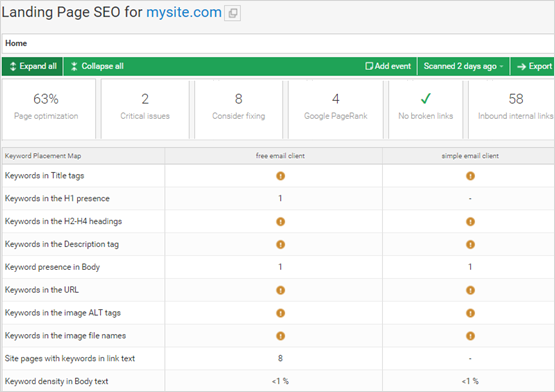Click the simple email client column header
This screenshot has height=392, width=555.
[470, 156]
